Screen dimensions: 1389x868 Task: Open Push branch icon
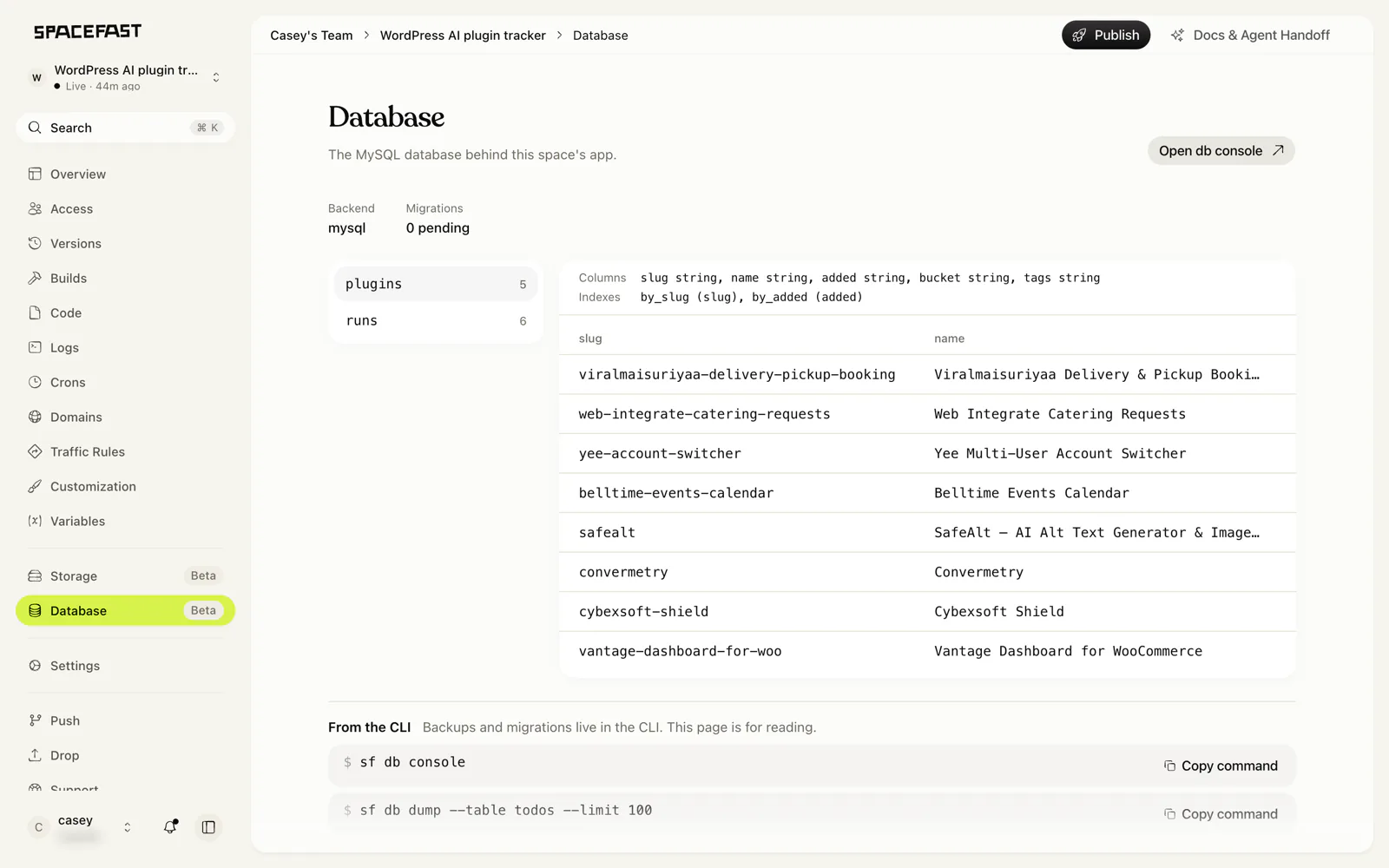[x=35, y=720]
